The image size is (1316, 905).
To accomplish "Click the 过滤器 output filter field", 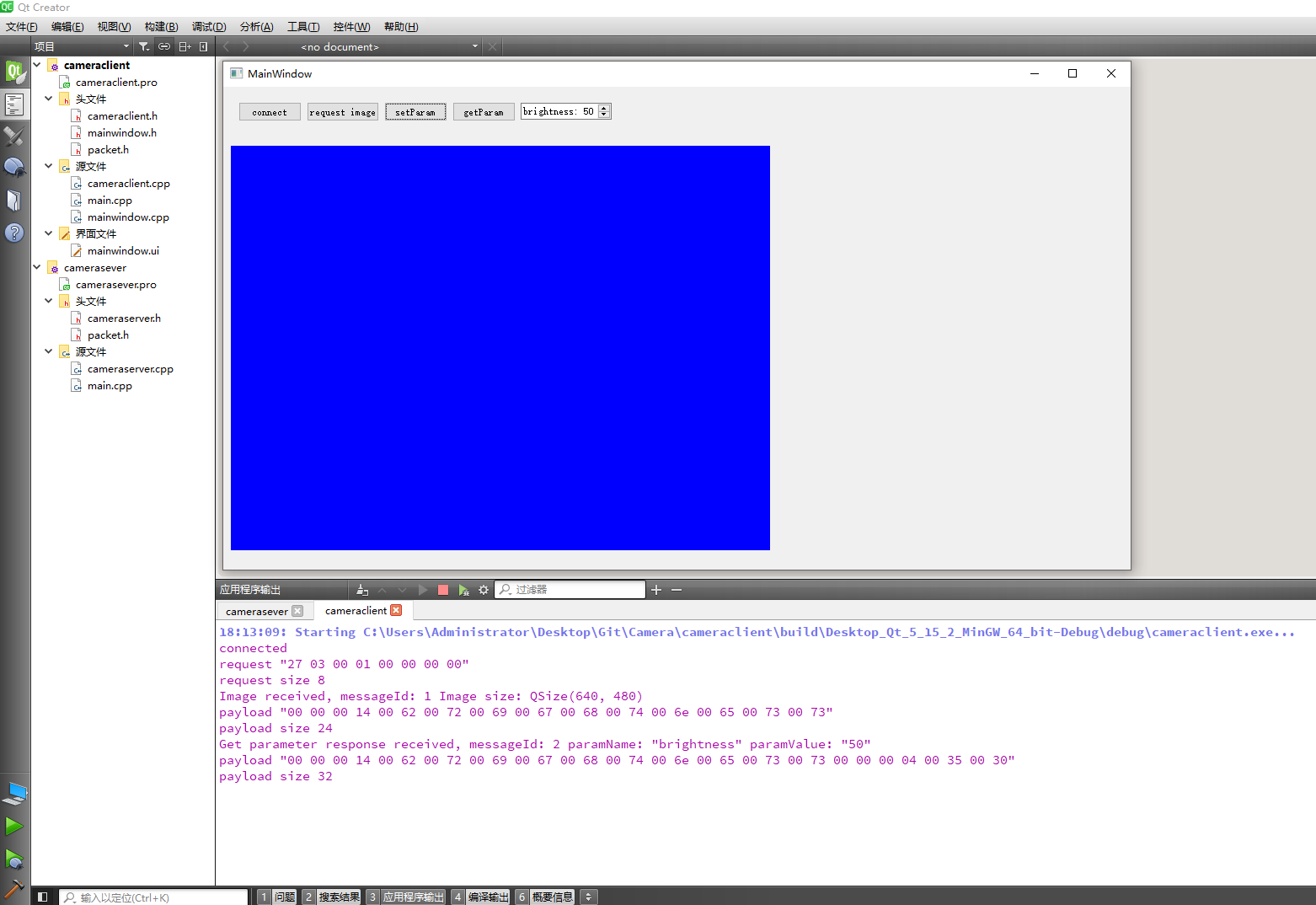I will tap(570, 590).
